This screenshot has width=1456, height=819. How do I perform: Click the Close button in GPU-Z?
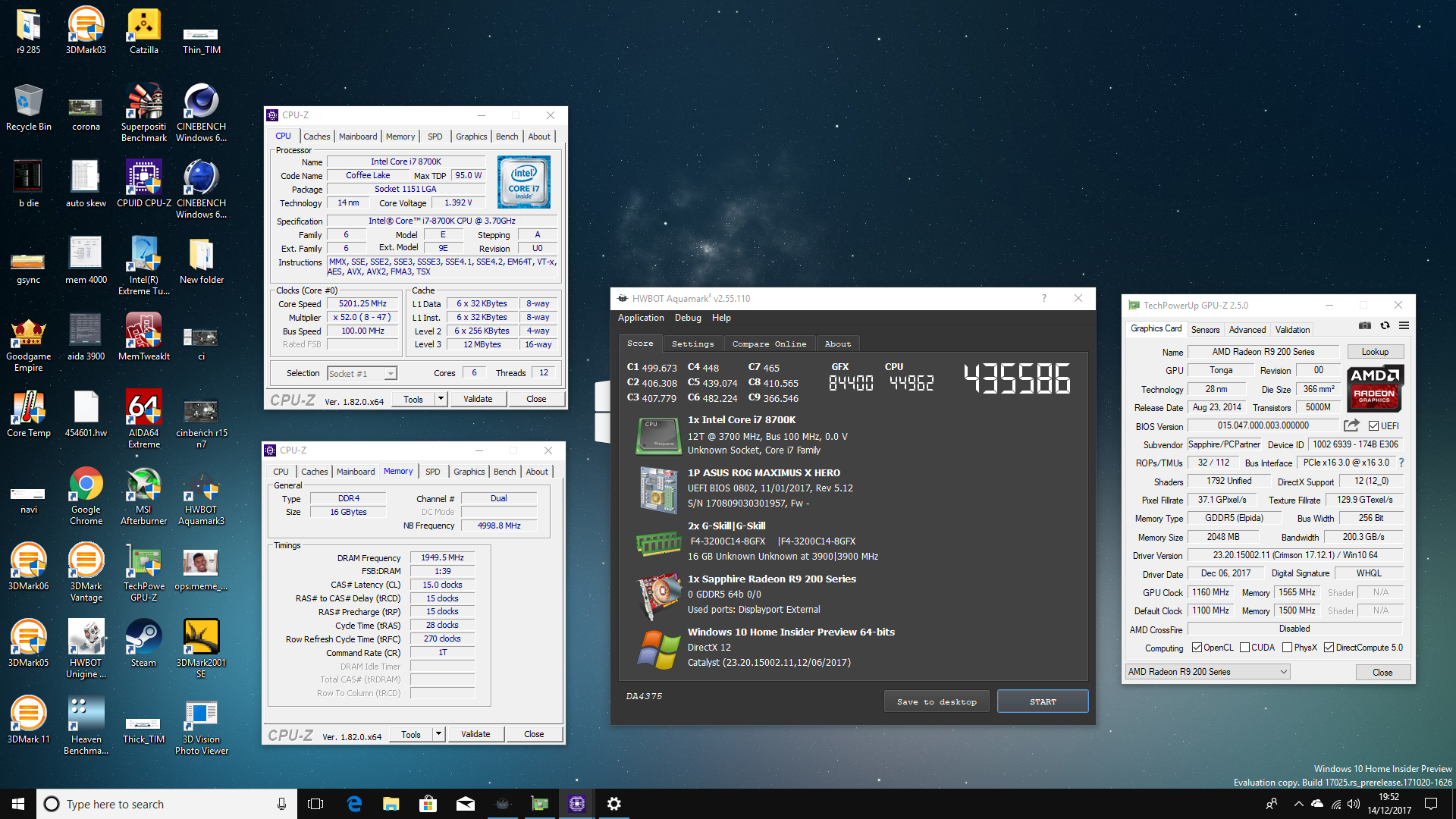click(x=1382, y=673)
